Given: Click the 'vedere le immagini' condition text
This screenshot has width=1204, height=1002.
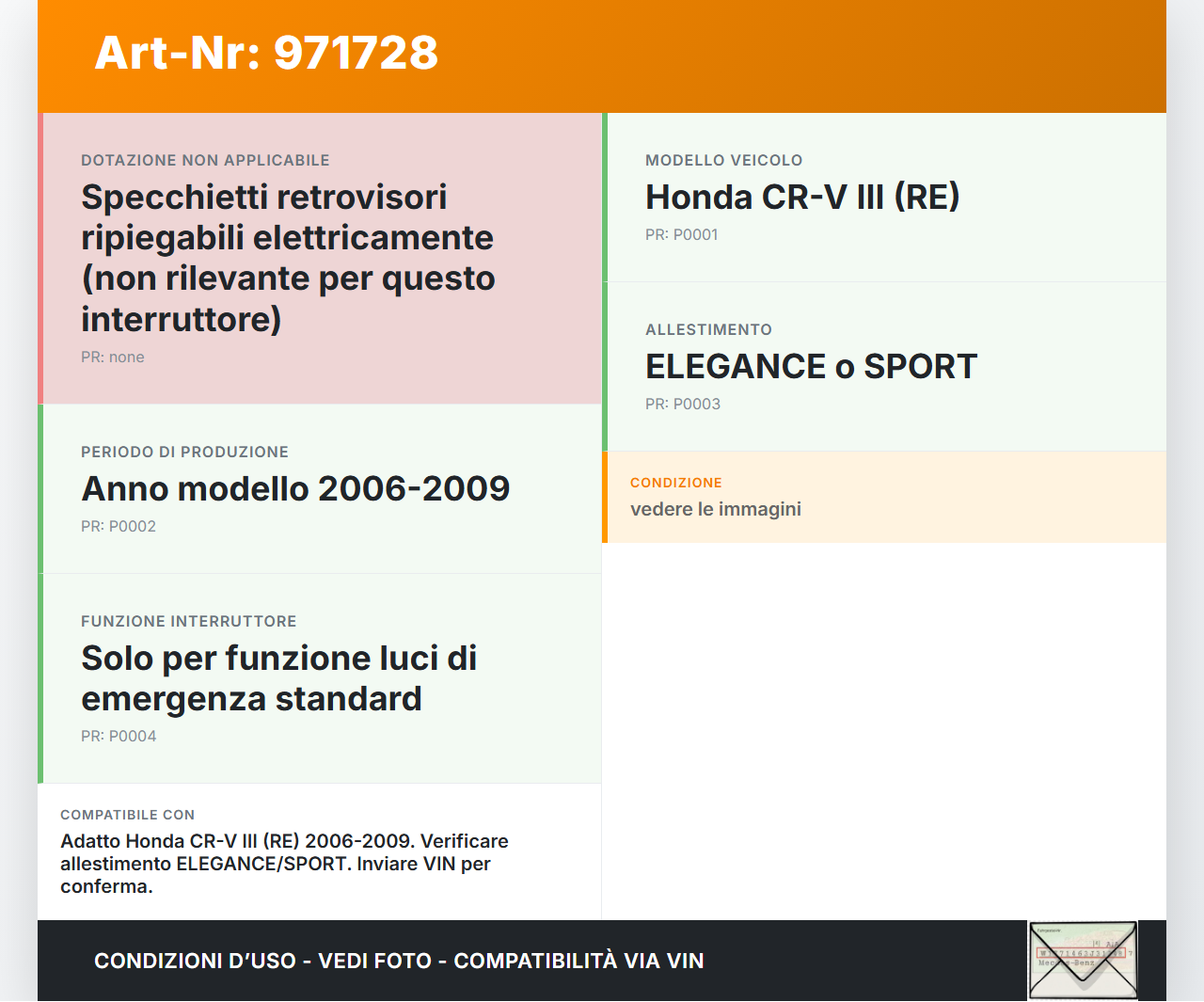Looking at the screenshot, I should [x=715, y=509].
